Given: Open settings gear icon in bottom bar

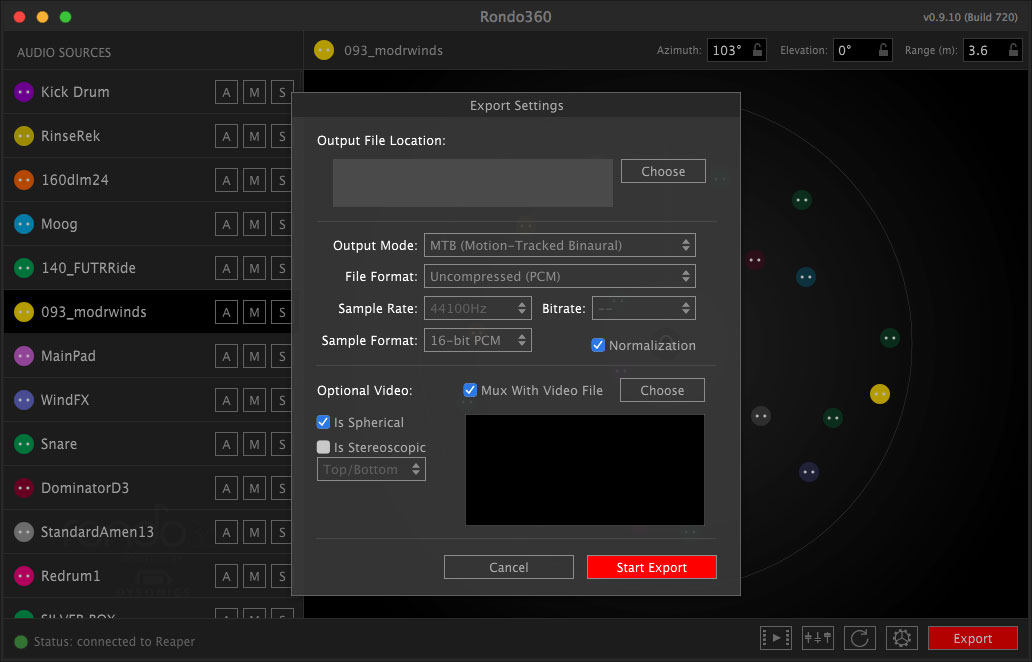Looking at the screenshot, I should tap(902, 638).
